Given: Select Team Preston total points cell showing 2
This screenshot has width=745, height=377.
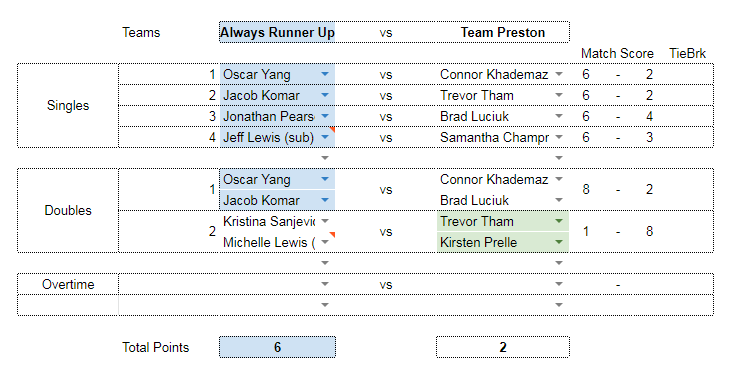Looking at the screenshot, I should [x=503, y=347].
